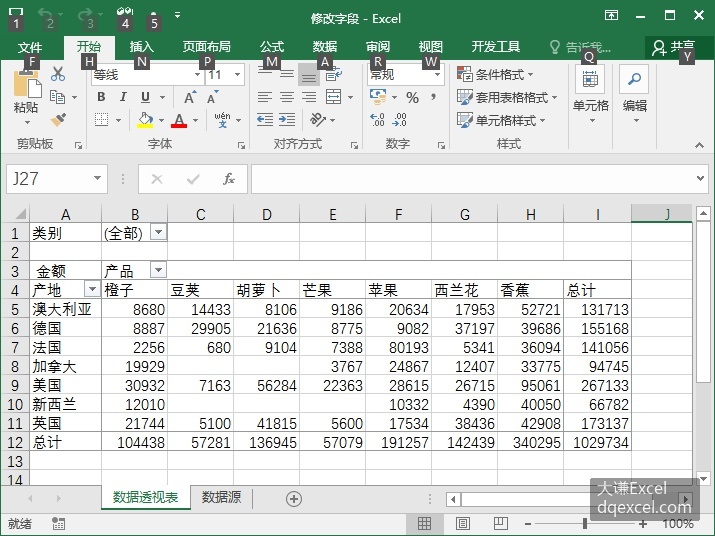Image resolution: width=715 pixels, height=536 pixels.
Task: Decrease indent in alignment group
Action: [264, 120]
